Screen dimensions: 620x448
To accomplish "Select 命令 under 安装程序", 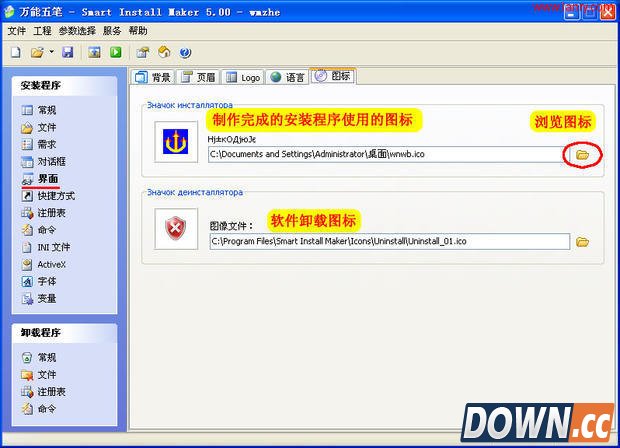I will 39,230.
